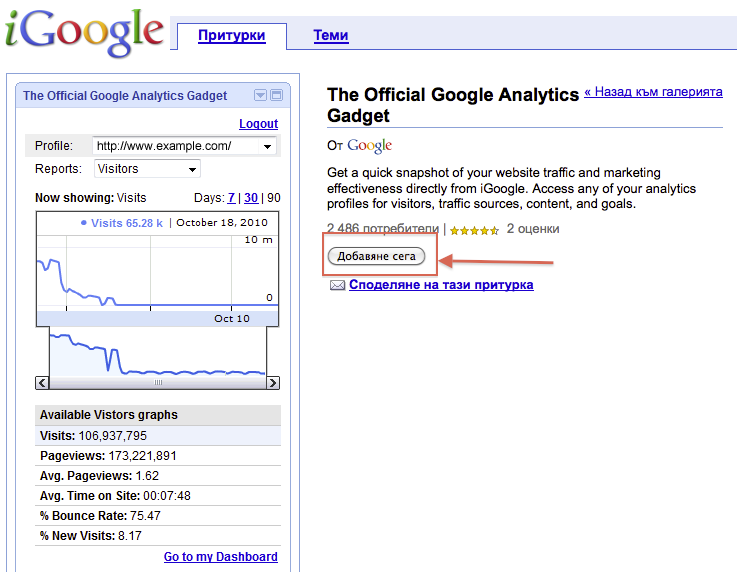
Task: Click the envelope share icon
Action: pos(337,285)
